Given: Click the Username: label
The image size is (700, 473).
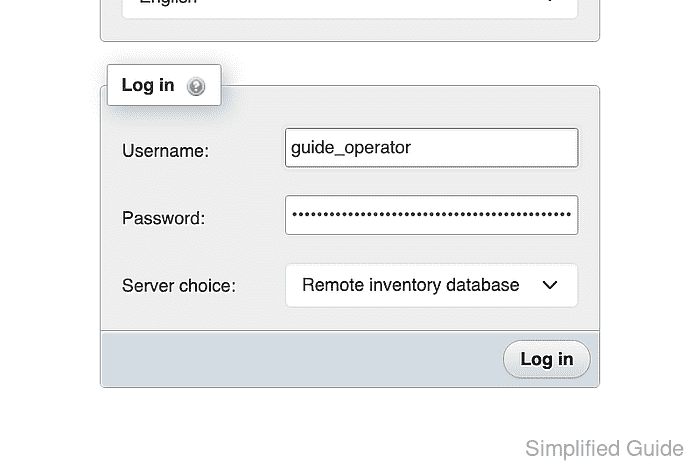Looking at the screenshot, I should click(165, 151).
